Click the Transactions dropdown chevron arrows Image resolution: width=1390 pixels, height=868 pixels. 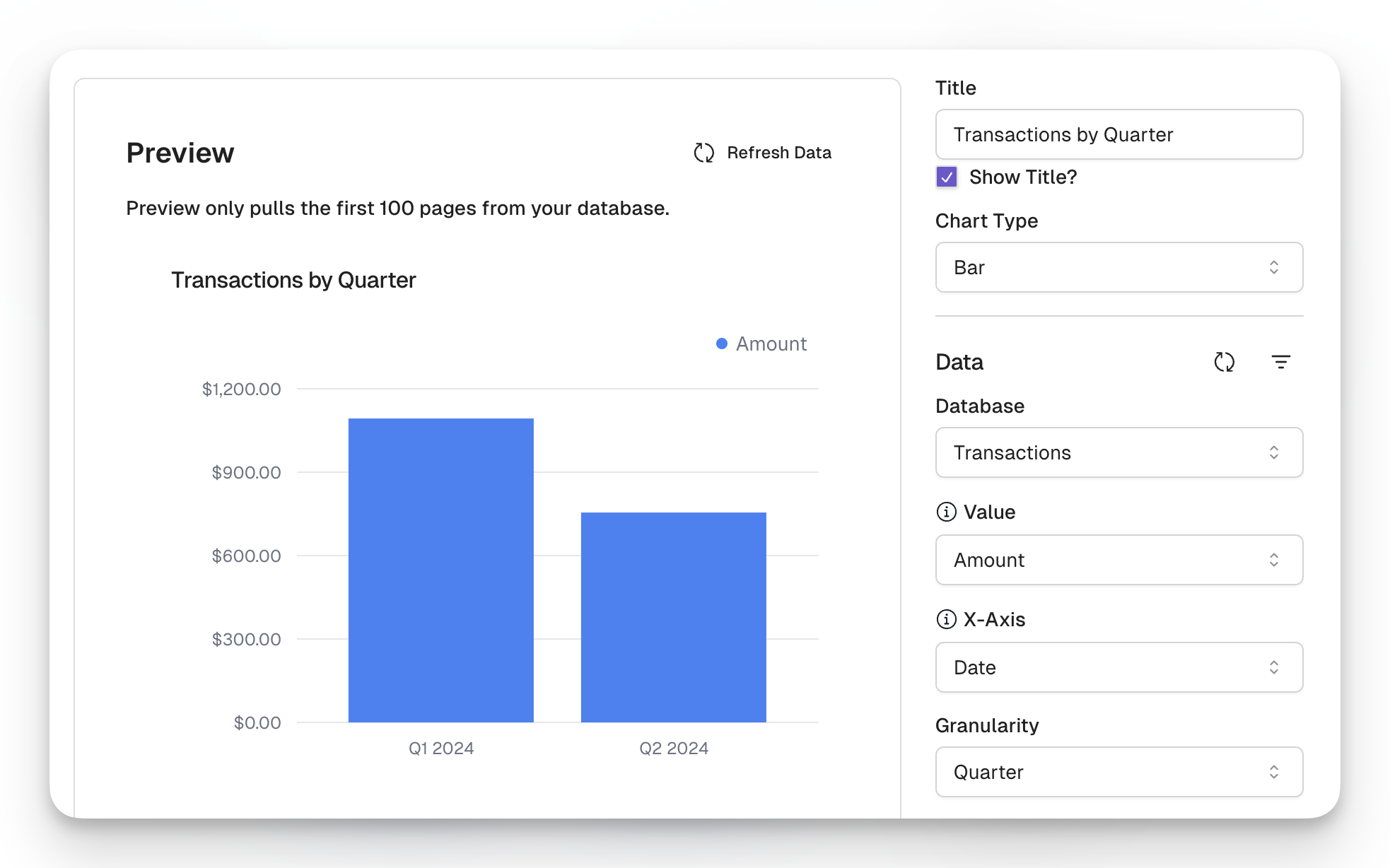pos(1273,452)
